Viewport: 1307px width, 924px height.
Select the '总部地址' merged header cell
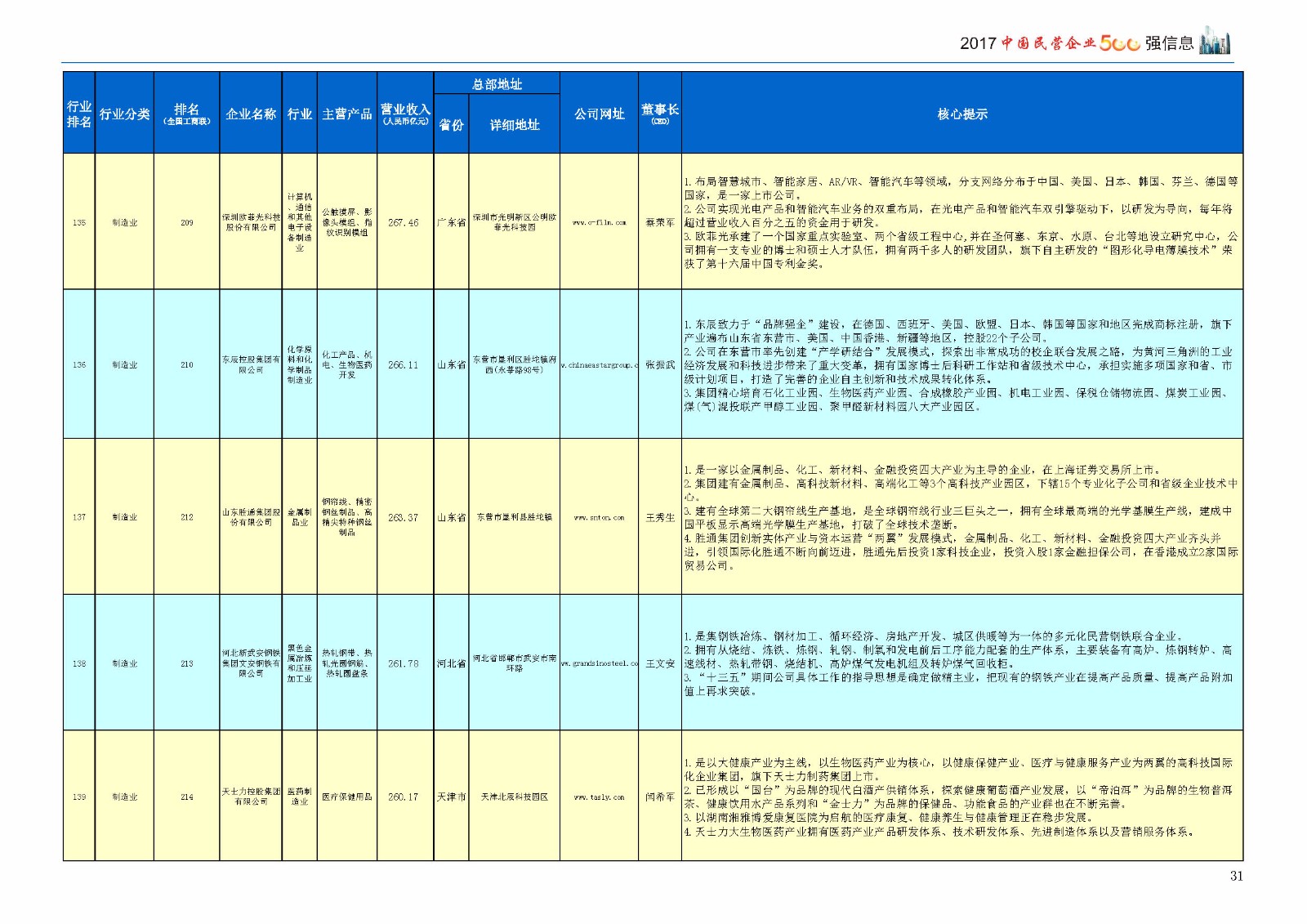[x=497, y=83]
